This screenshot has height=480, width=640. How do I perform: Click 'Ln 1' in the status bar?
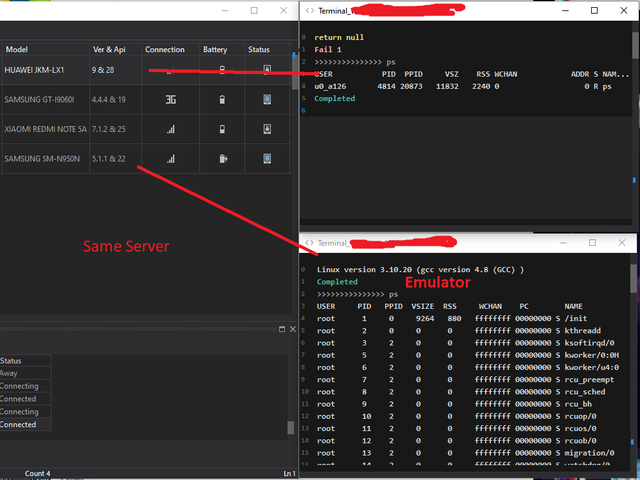[x=289, y=473]
